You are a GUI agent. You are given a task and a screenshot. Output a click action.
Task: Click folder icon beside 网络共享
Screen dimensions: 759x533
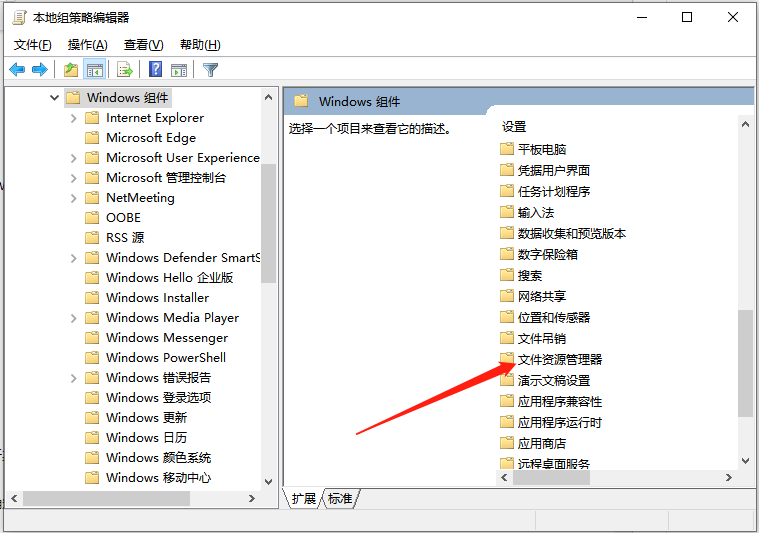click(x=507, y=295)
